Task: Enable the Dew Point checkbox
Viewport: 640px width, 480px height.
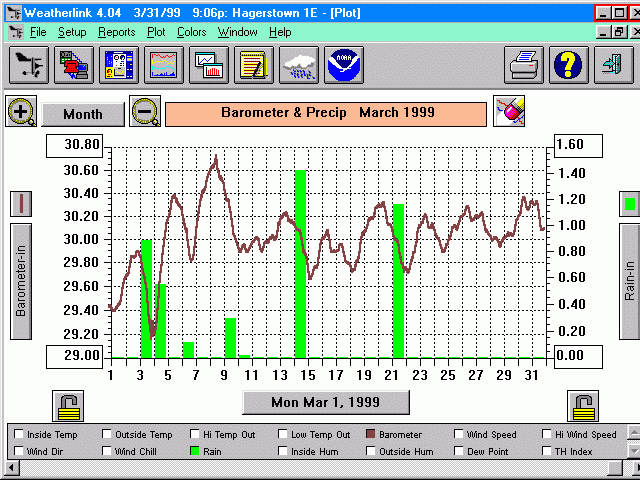Action: pos(459,451)
